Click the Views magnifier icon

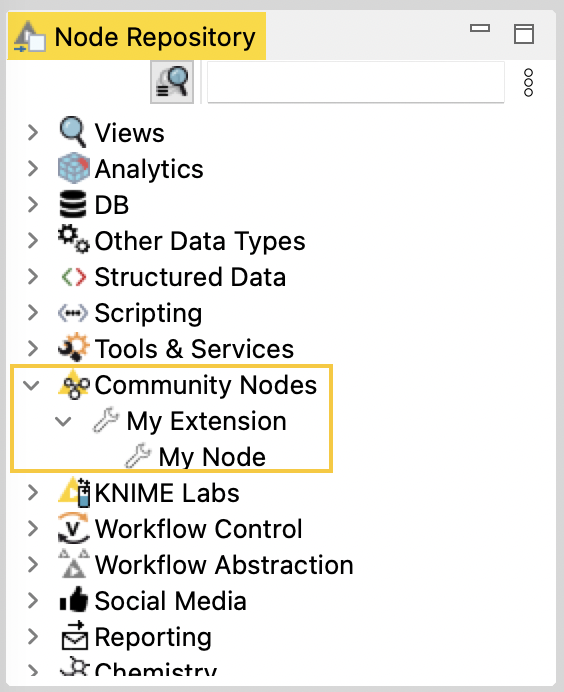[x=73, y=132]
